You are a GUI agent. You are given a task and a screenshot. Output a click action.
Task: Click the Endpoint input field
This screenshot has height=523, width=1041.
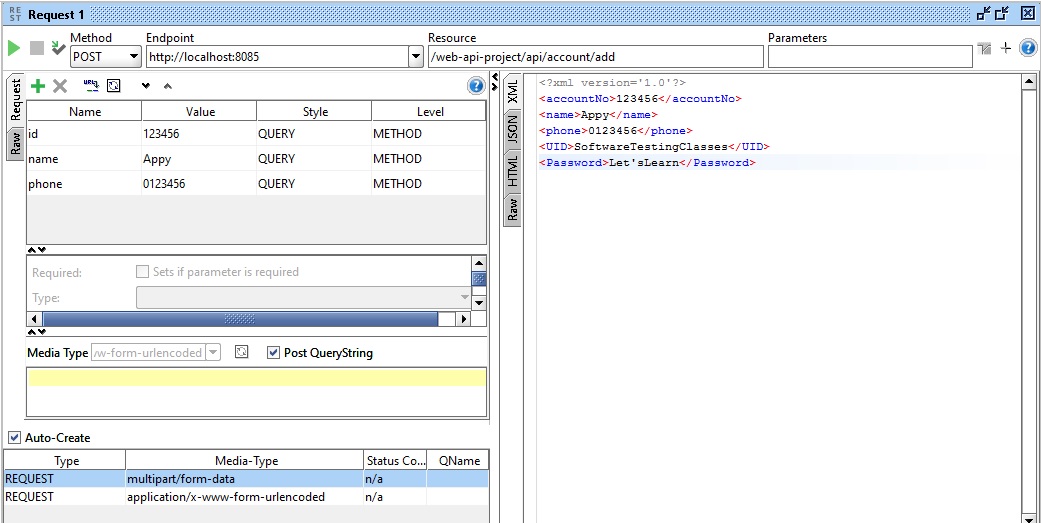[277, 57]
